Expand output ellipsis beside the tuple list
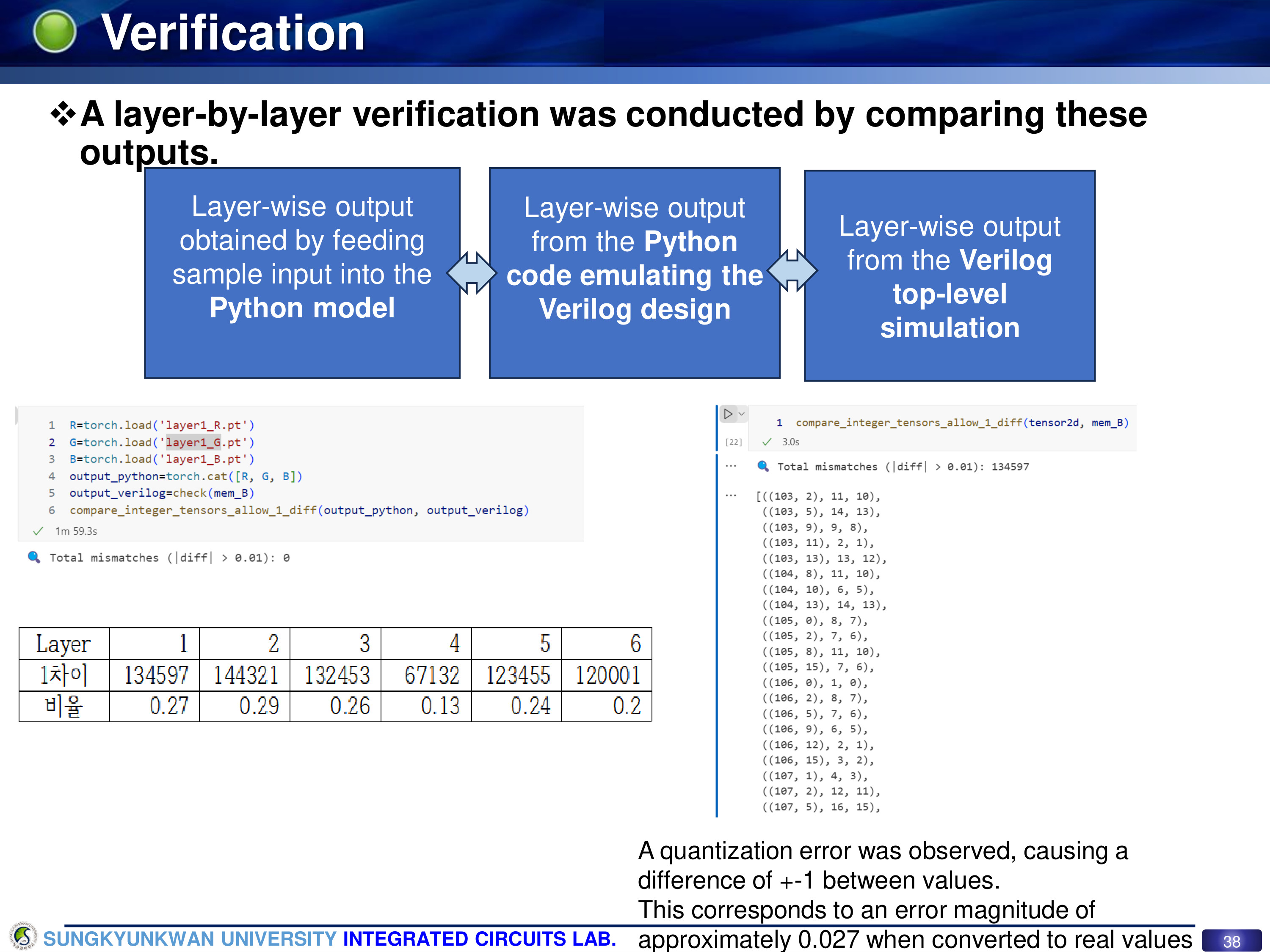1270x952 pixels. [x=730, y=495]
